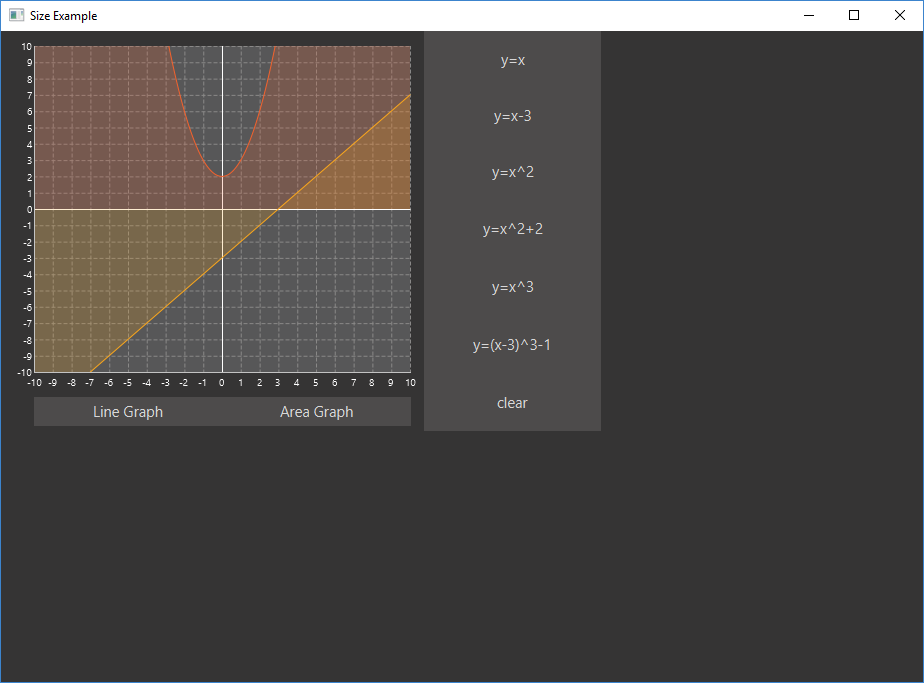The image size is (924, 683).
Task: Select the y=x-3 equation button
Action: click(x=512, y=116)
